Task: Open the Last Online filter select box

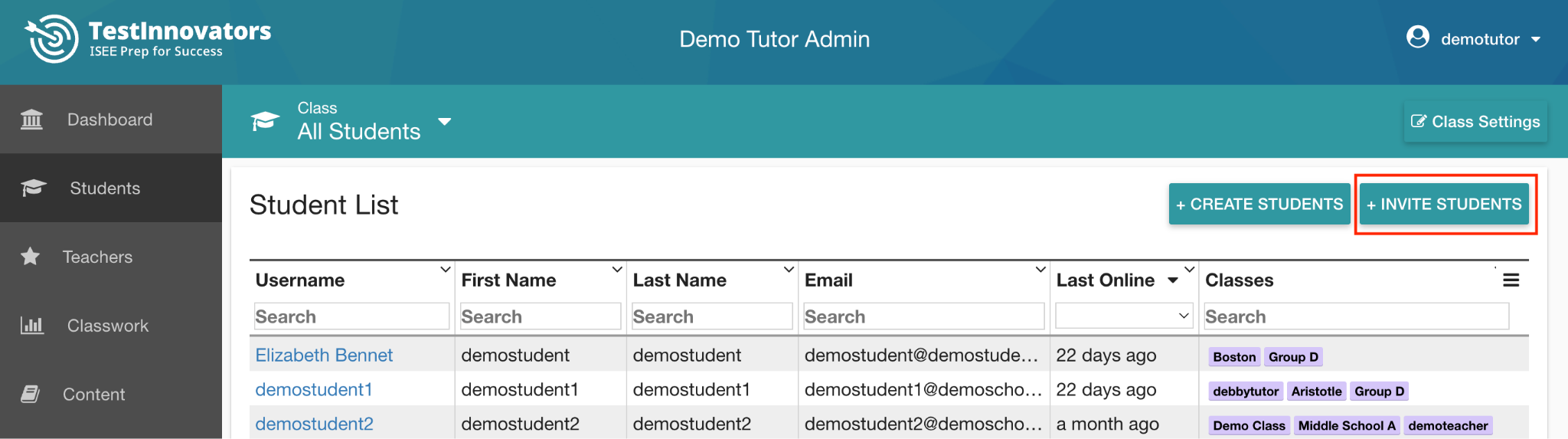Action: (x=1124, y=316)
